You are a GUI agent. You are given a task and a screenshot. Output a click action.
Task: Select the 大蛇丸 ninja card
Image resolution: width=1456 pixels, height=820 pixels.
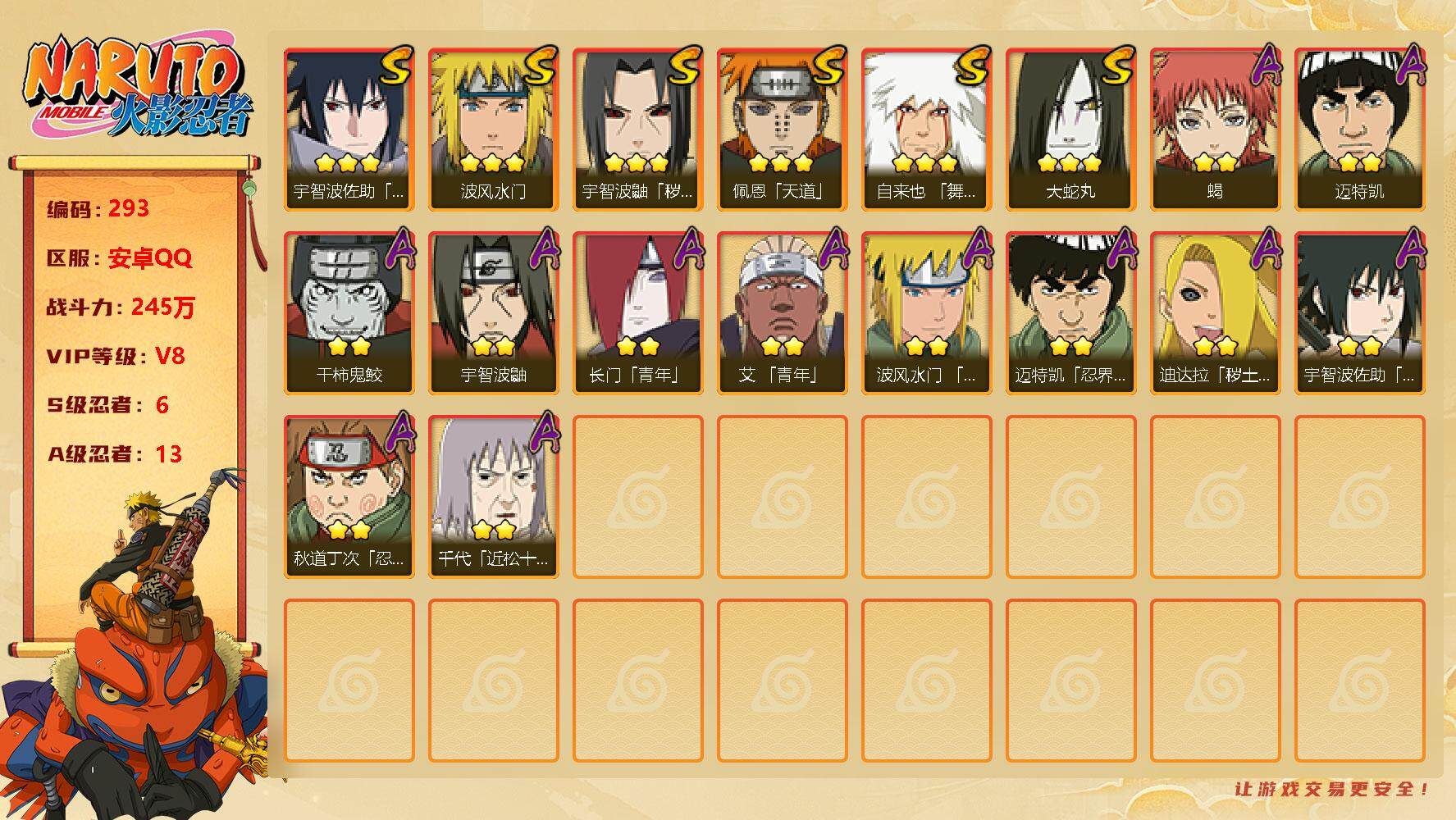[1070, 130]
